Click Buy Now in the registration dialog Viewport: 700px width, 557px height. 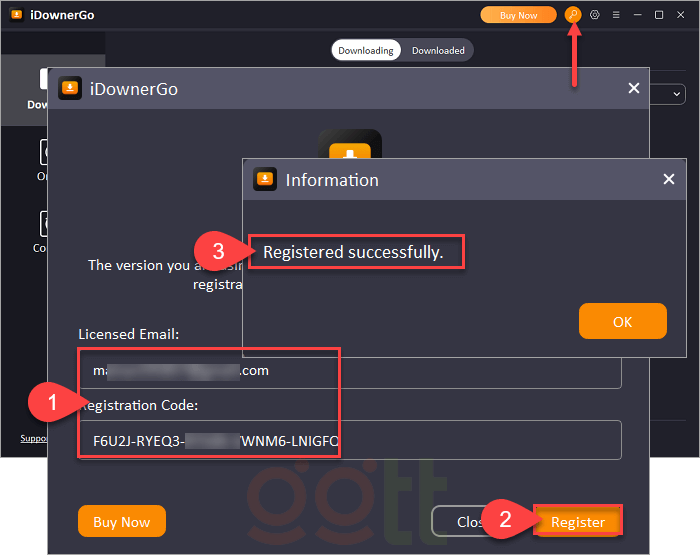coord(121,522)
